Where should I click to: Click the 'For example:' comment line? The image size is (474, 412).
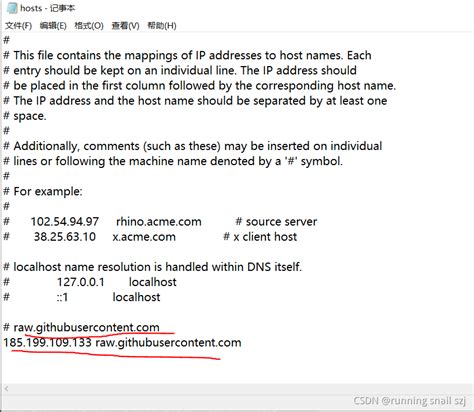click(x=43, y=192)
